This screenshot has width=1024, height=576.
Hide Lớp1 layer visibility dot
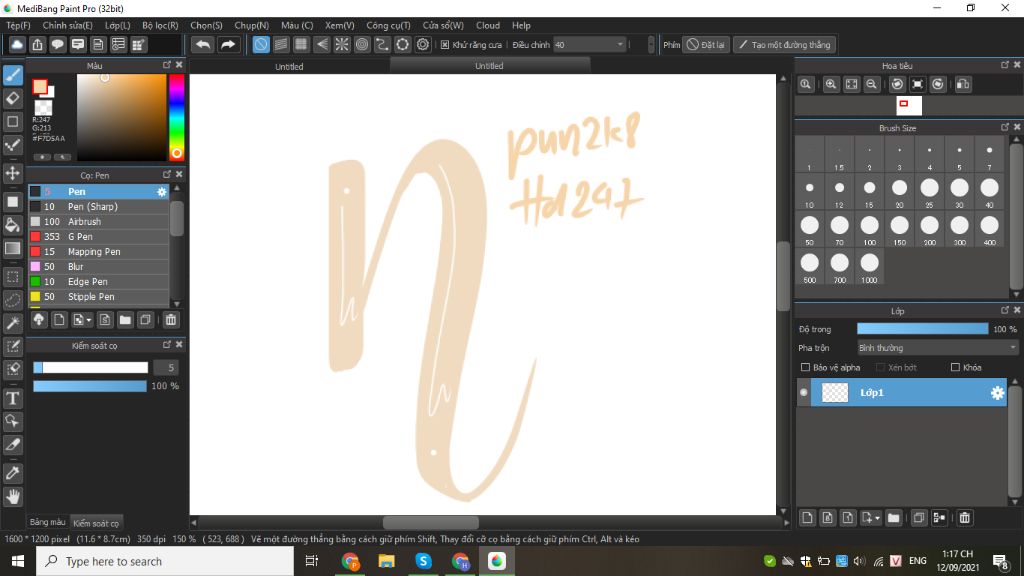point(804,392)
